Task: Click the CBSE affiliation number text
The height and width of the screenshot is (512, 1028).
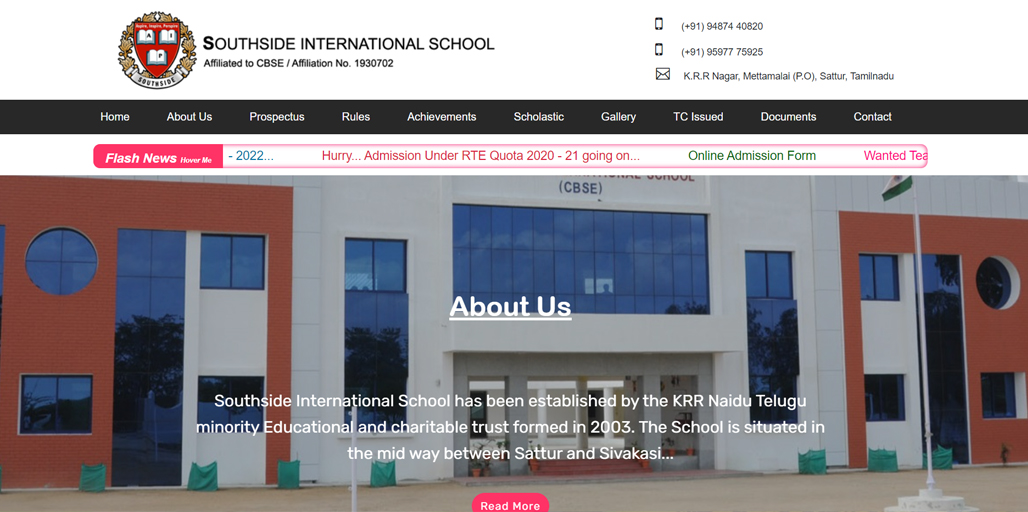Action: click(x=298, y=64)
